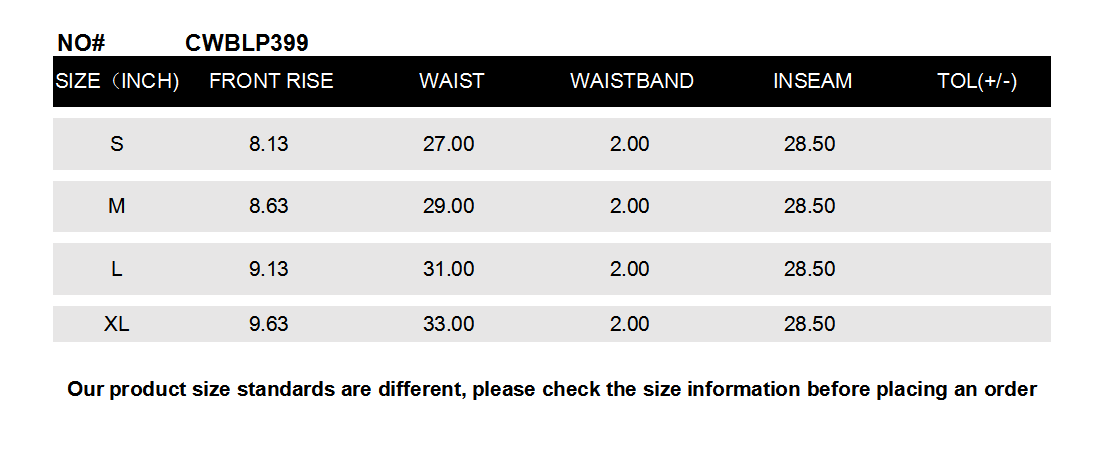Click the INSEAM column header

click(812, 82)
